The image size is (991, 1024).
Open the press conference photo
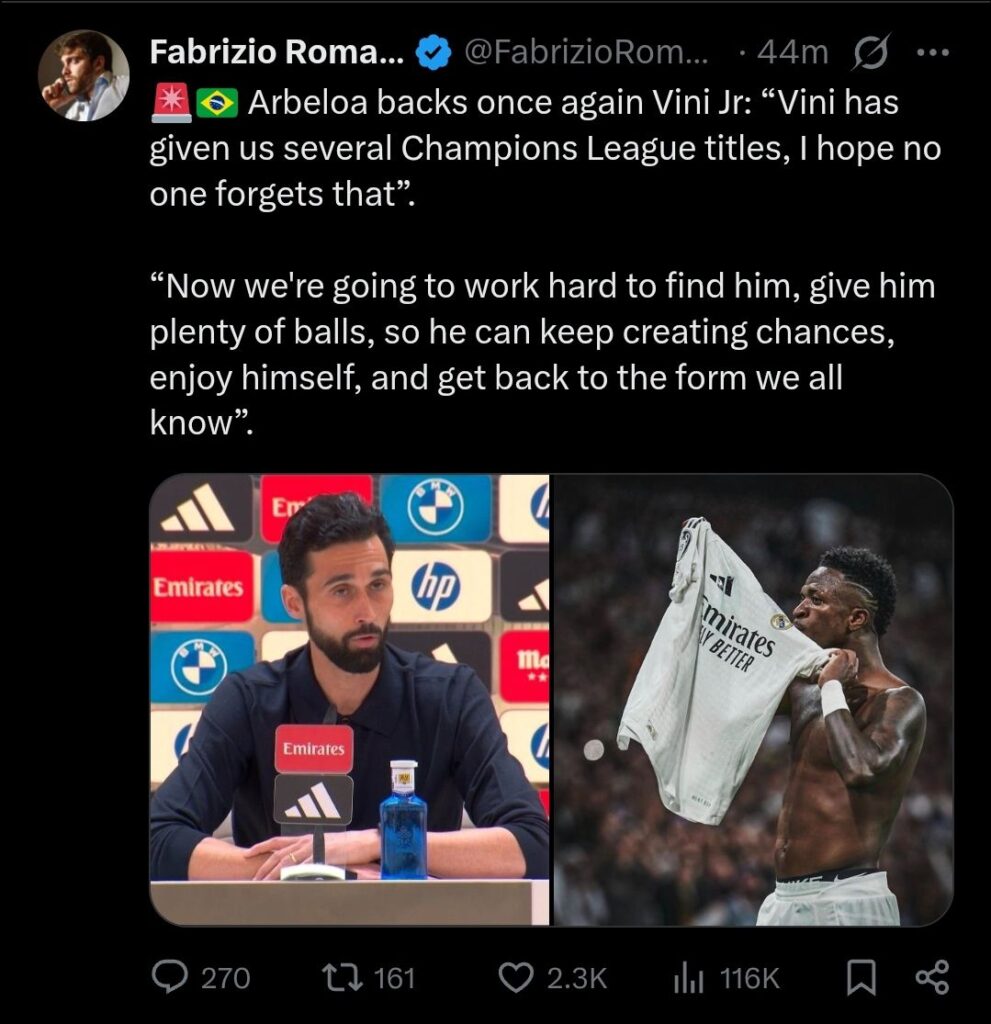(349, 699)
